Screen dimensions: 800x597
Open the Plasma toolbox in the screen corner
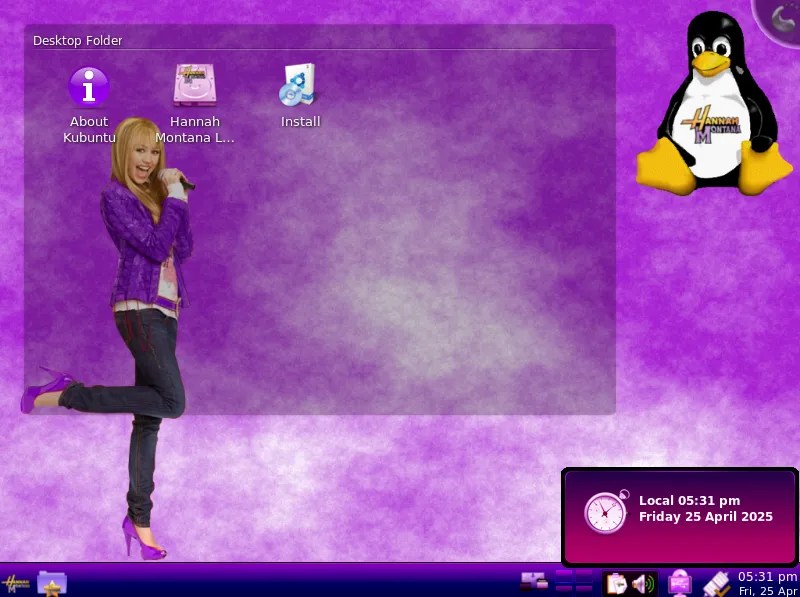tap(781, 19)
